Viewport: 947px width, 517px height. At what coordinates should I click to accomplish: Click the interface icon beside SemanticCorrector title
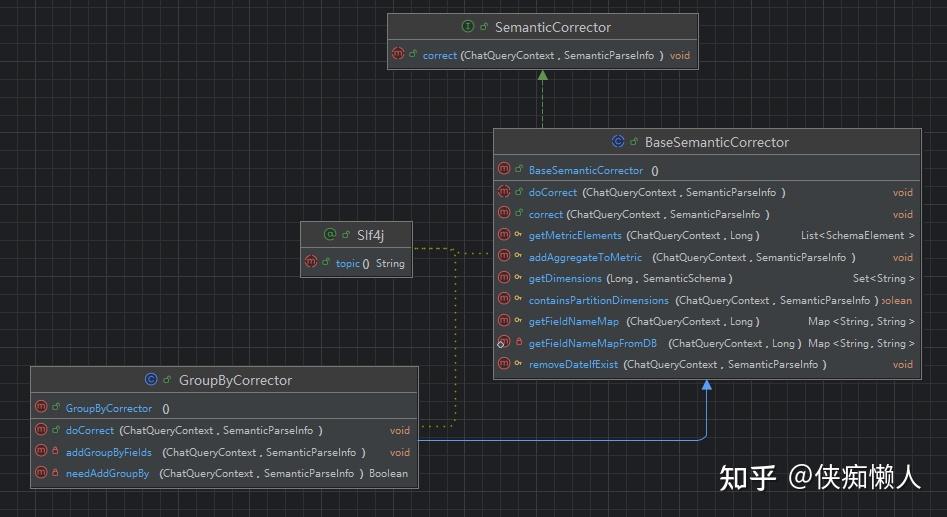tap(467, 26)
